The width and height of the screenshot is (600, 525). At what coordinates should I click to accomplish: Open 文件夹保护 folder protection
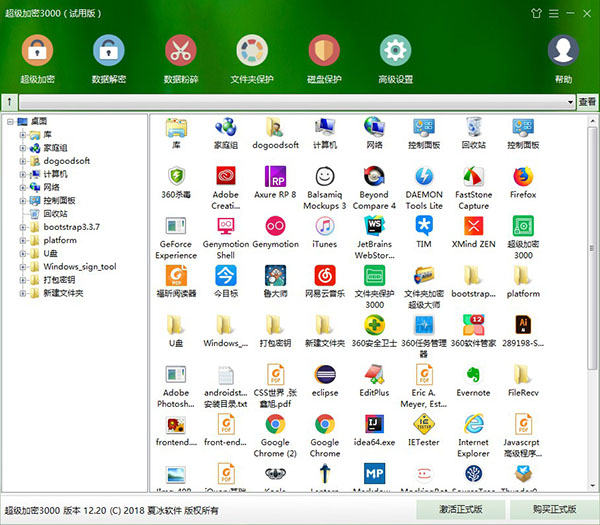(252, 52)
